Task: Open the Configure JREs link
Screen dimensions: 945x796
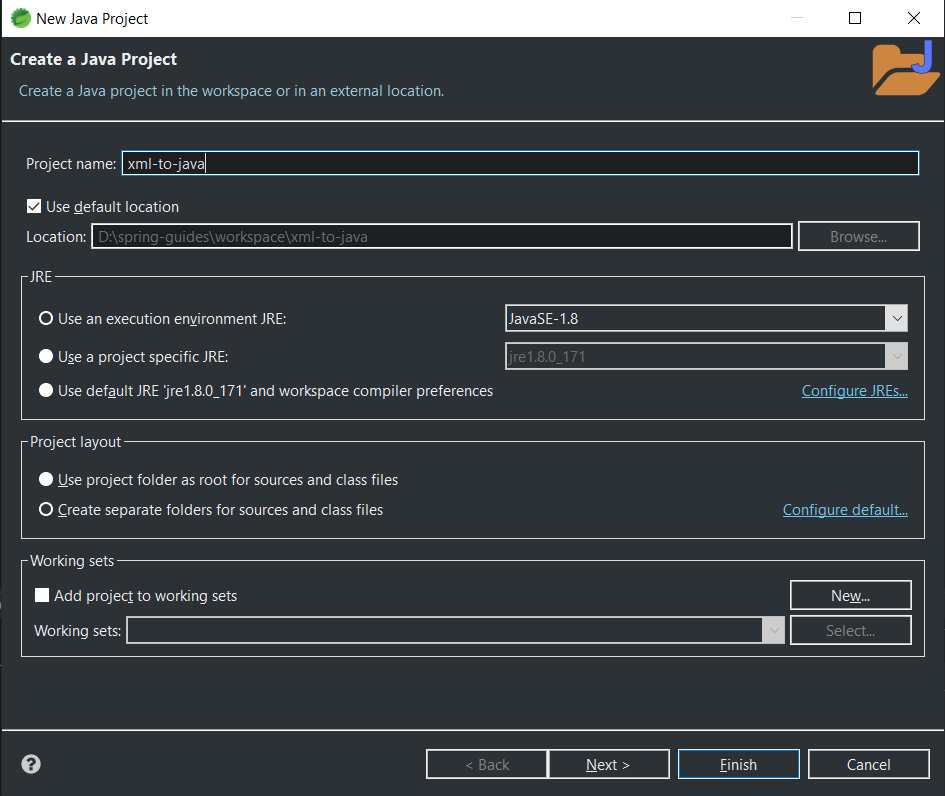Action: tap(854, 391)
